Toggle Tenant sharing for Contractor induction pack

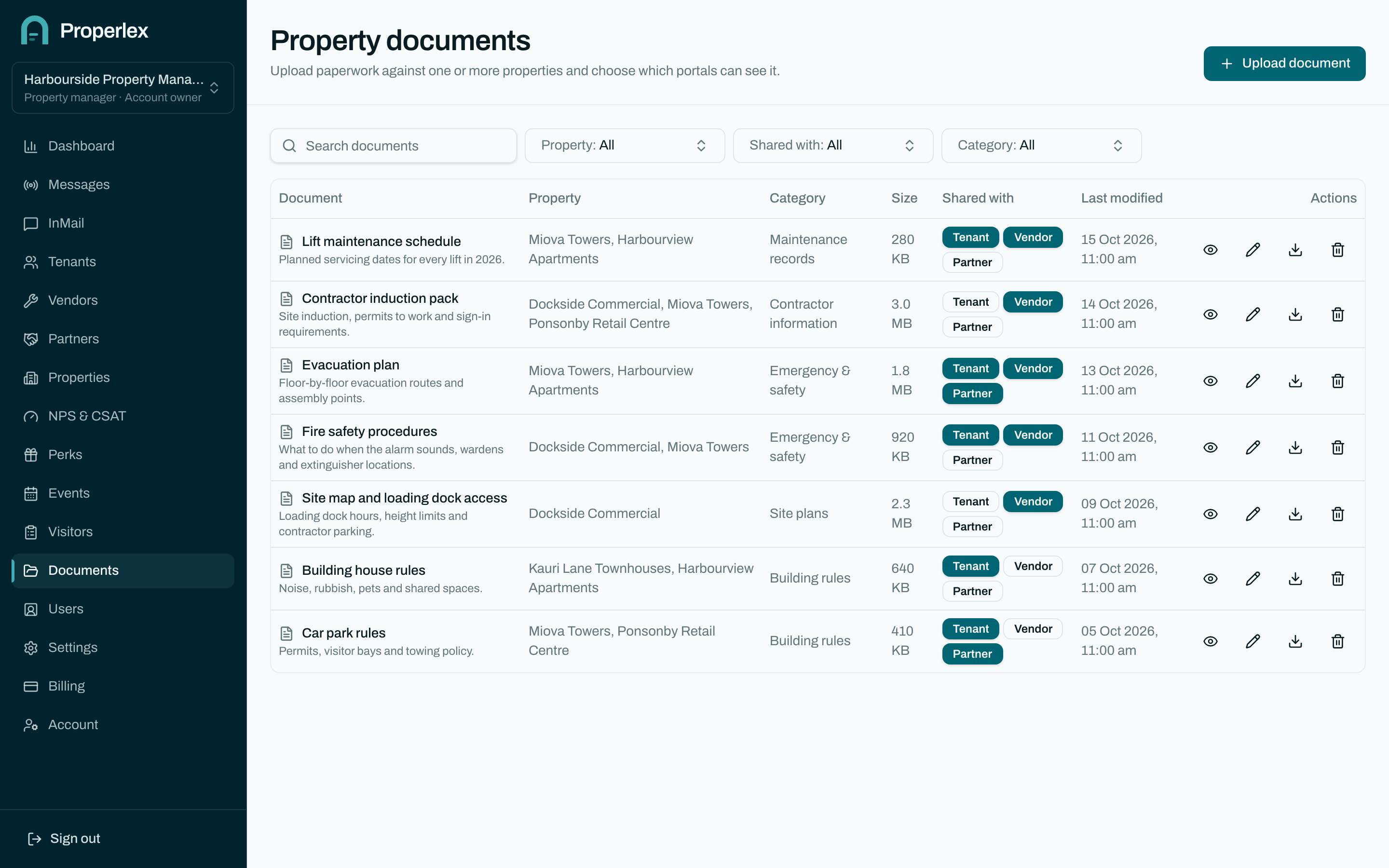(970, 302)
